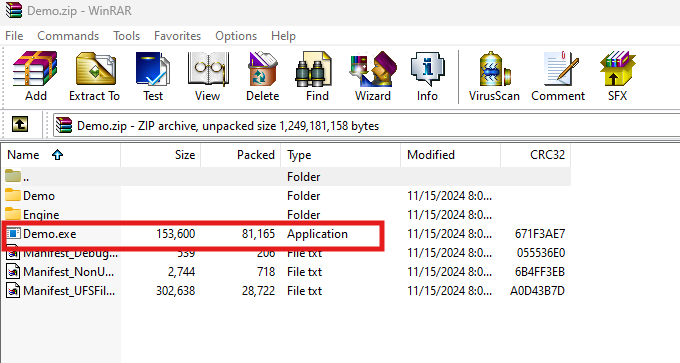The height and width of the screenshot is (363, 680).
Task: Start VirusScan on the archive
Action: pyautogui.click(x=494, y=76)
